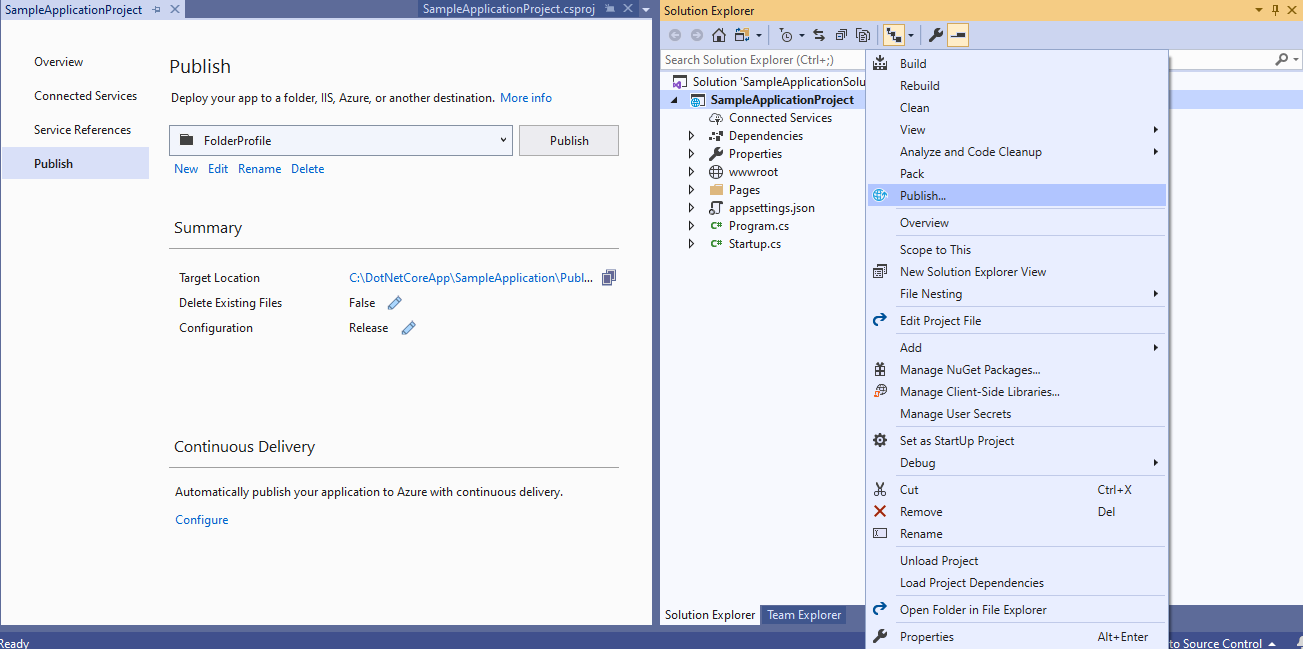This screenshot has width=1303, height=658.
Task: Choose Build from the context menu
Action: coord(1017,64)
